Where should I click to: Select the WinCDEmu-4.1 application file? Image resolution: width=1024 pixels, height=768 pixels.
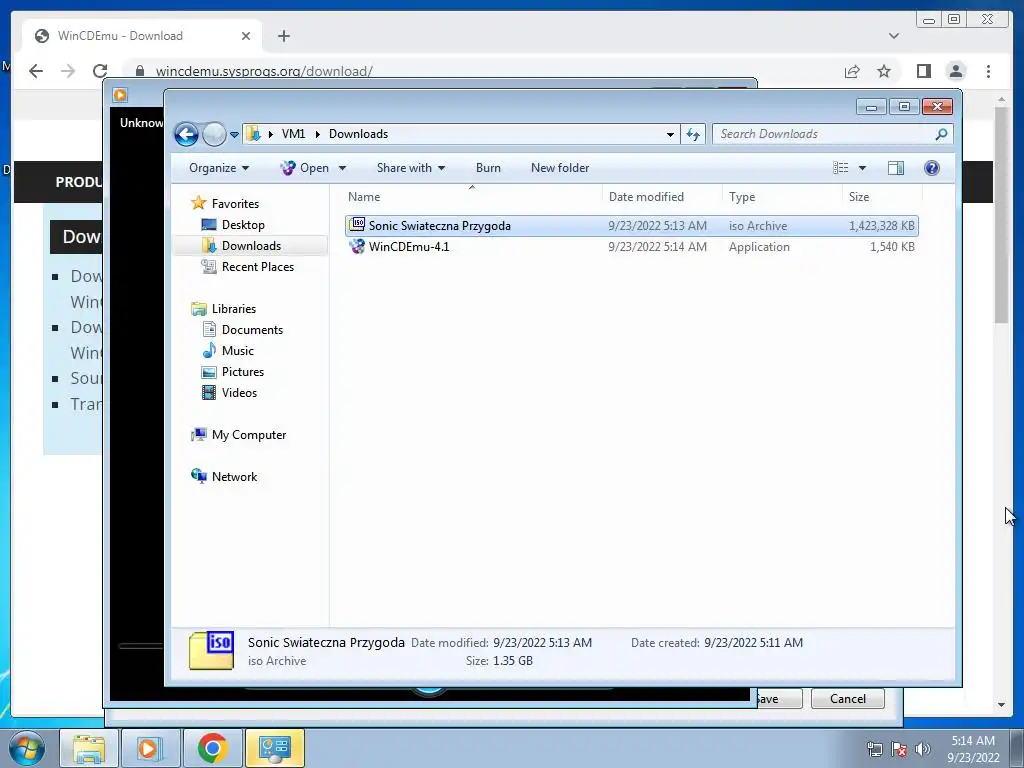coord(632,247)
